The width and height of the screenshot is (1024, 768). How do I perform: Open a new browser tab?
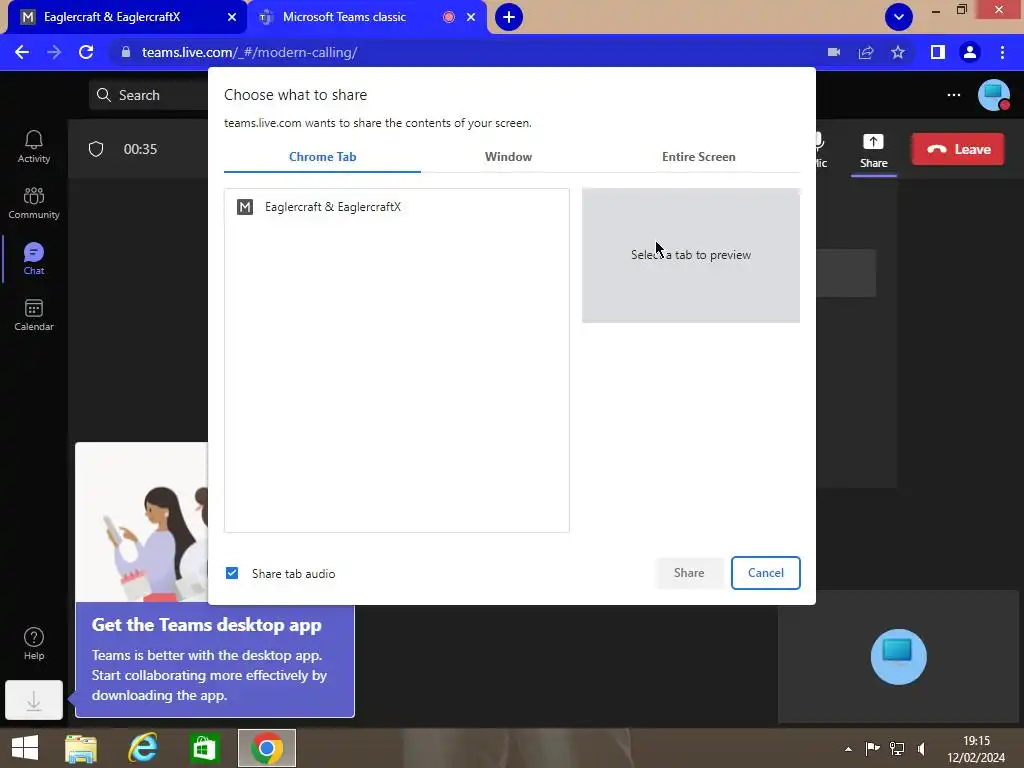(x=509, y=17)
